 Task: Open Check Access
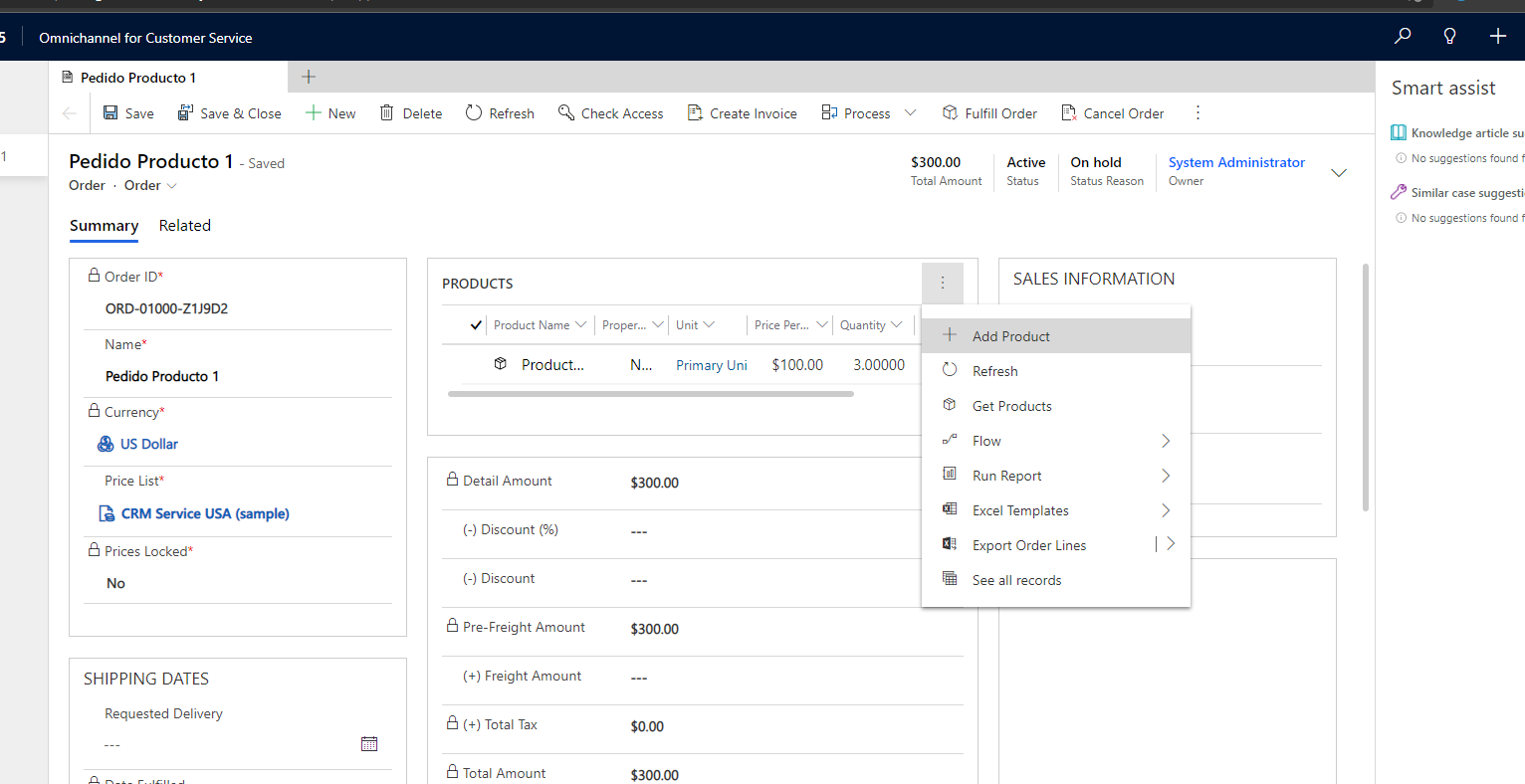click(x=610, y=113)
